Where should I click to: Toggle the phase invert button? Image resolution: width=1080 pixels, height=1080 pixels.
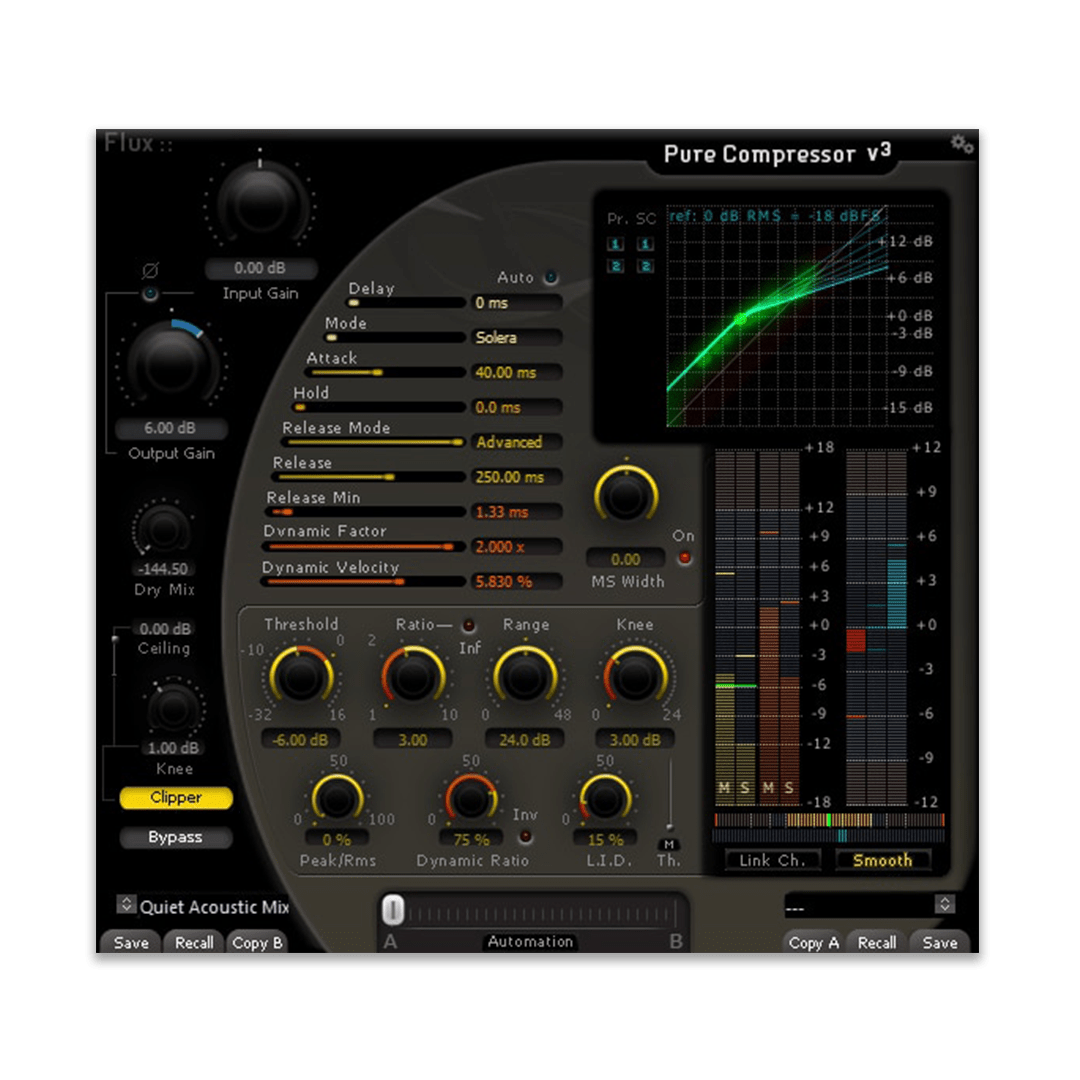tap(149, 295)
